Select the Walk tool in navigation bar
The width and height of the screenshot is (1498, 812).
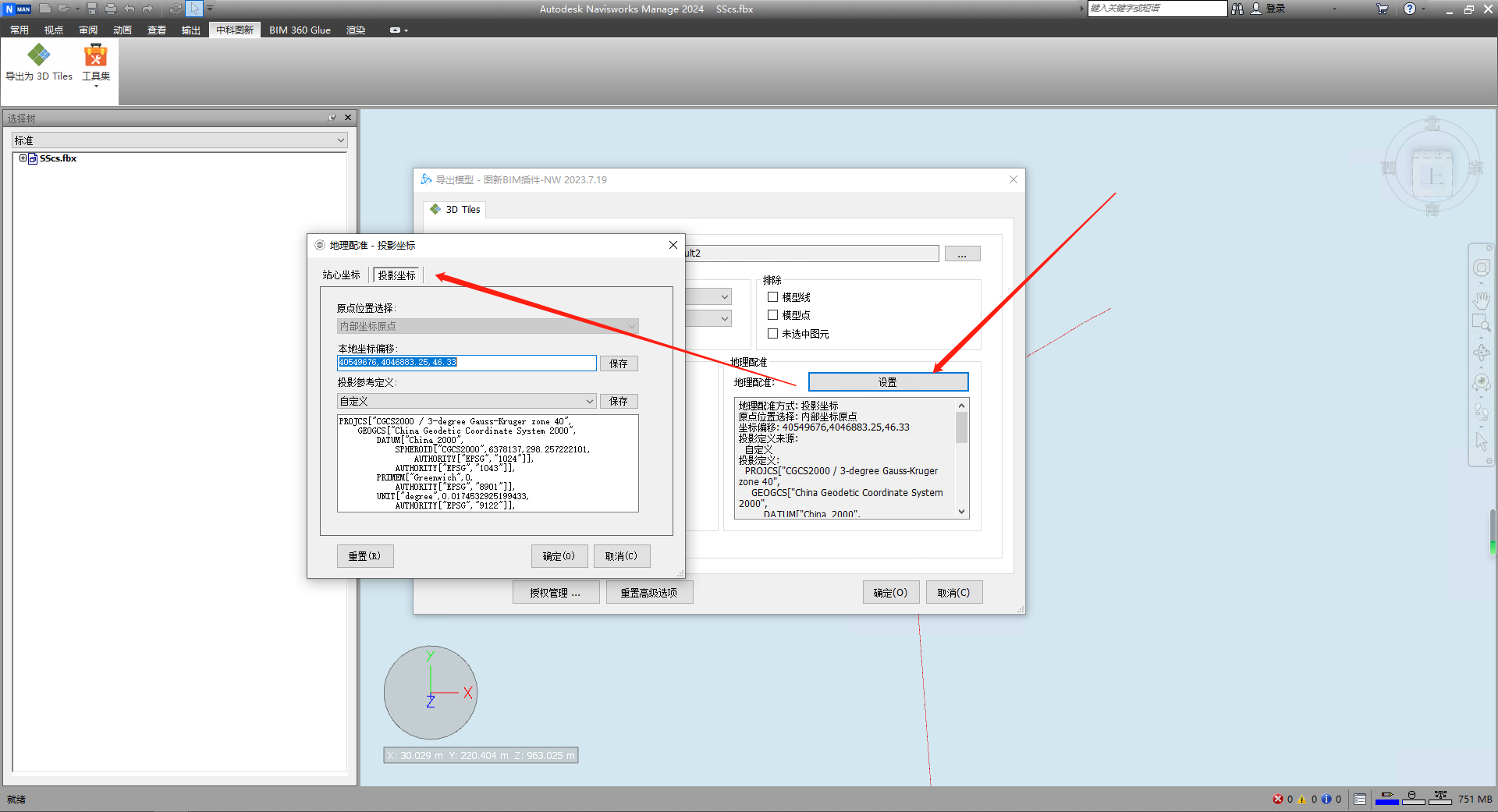(1481, 410)
